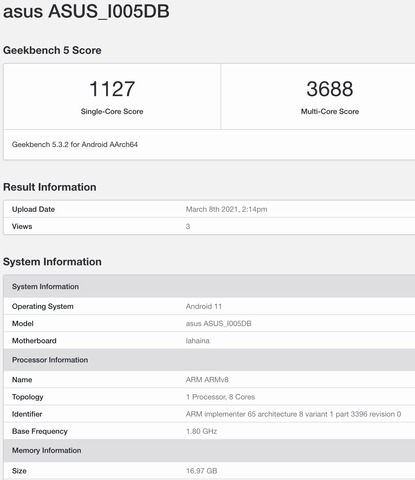Select the model value asus ASUS_I005DB in table

[219, 324]
